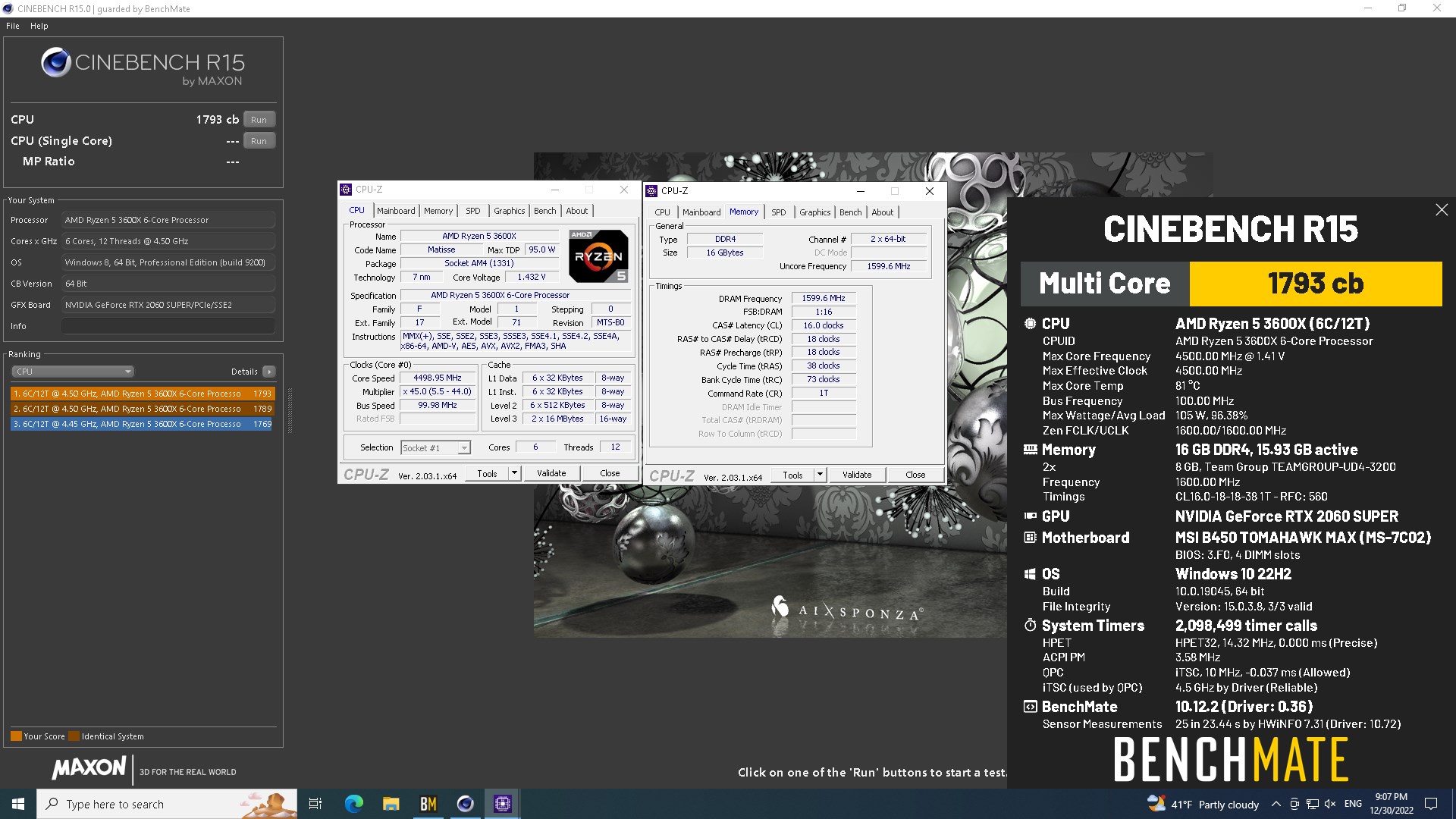Click the BenchMate CPU section icon
Screen dimensions: 1456x819
click(1030, 324)
